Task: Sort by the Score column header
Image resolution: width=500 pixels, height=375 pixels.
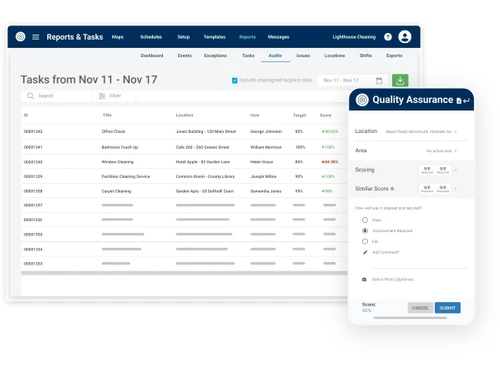Action: (x=326, y=115)
